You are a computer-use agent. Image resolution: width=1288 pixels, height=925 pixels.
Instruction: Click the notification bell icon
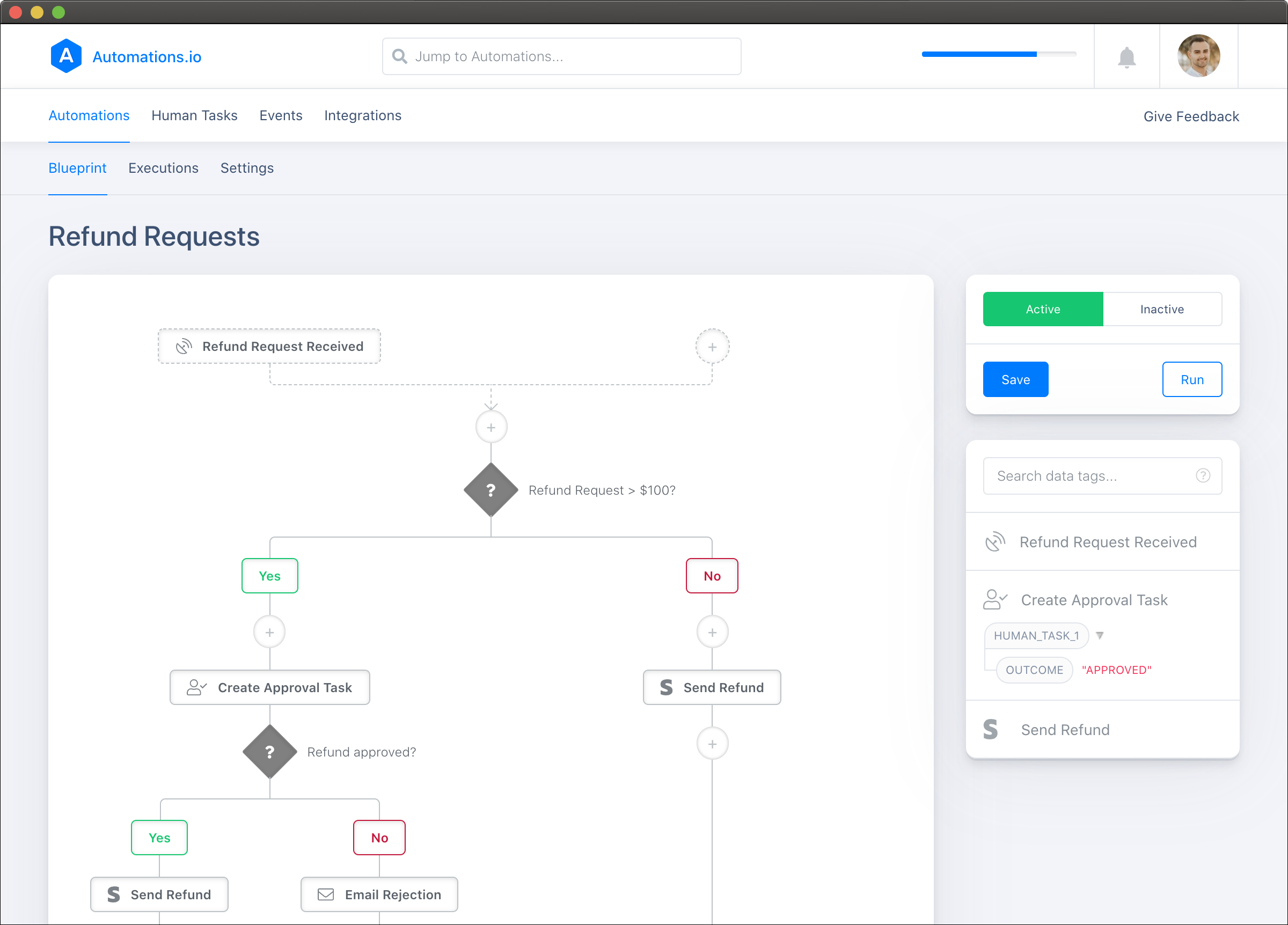pos(1126,57)
